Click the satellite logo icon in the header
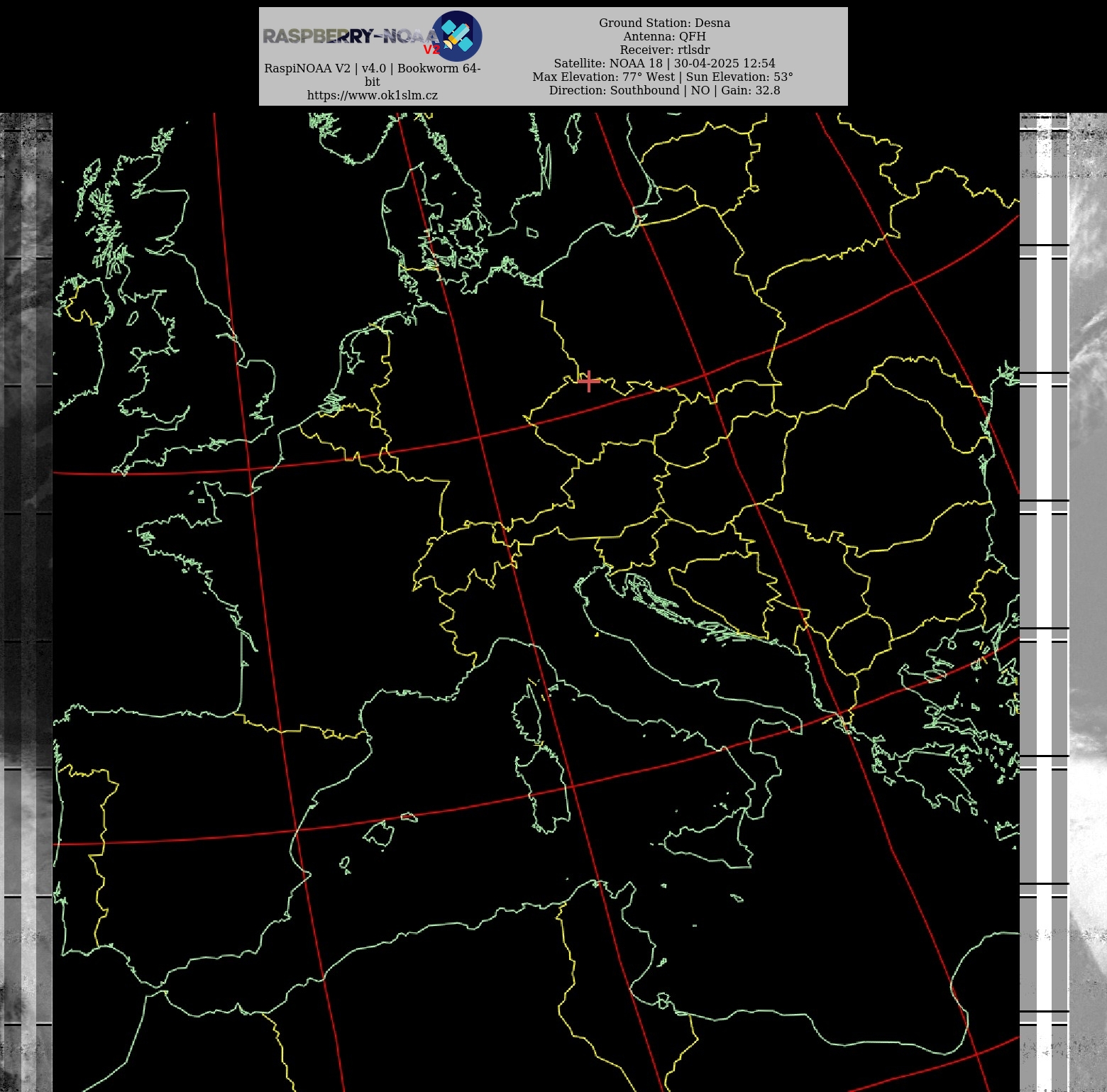Image resolution: width=1107 pixels, height=1092 pixels. click(x=457, y=36)
